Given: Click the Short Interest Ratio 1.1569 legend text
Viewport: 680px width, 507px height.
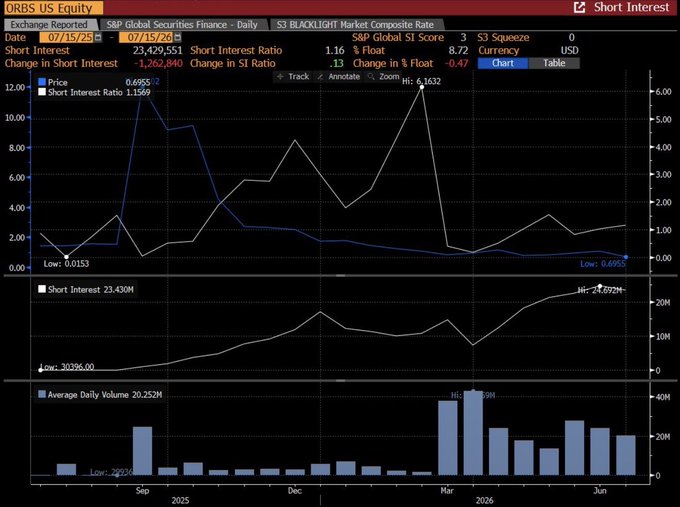Looking at the screenshot, I should click(99, 92).
